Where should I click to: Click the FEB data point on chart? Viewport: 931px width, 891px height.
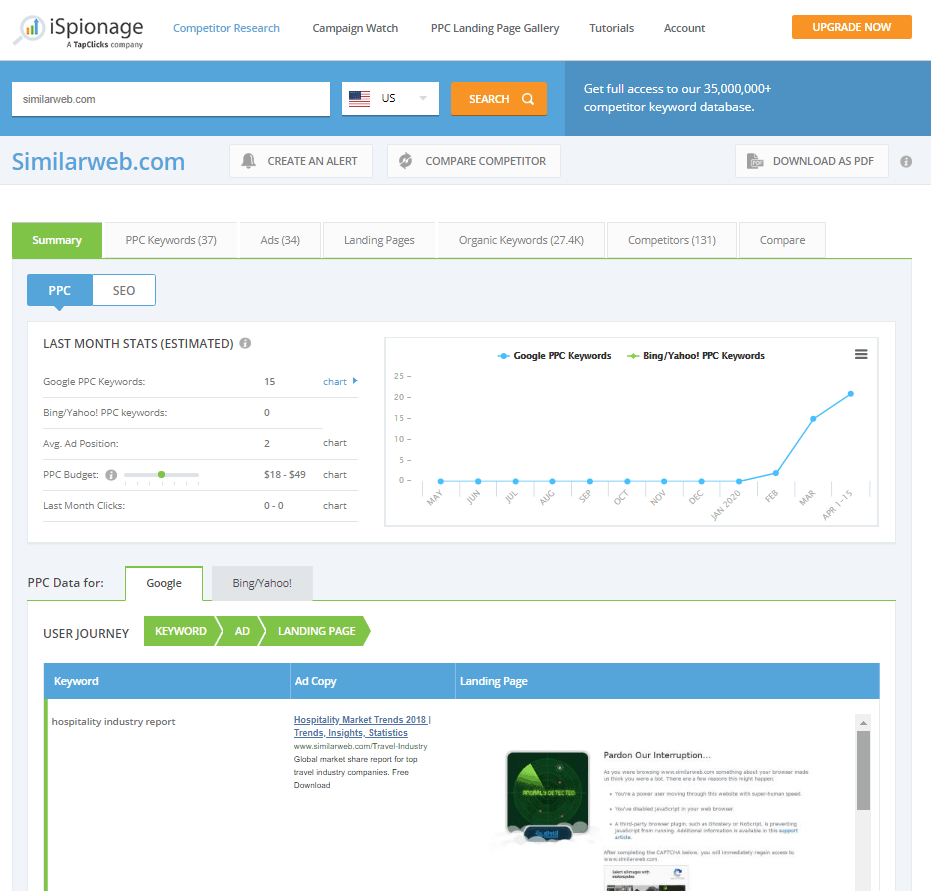776,473
